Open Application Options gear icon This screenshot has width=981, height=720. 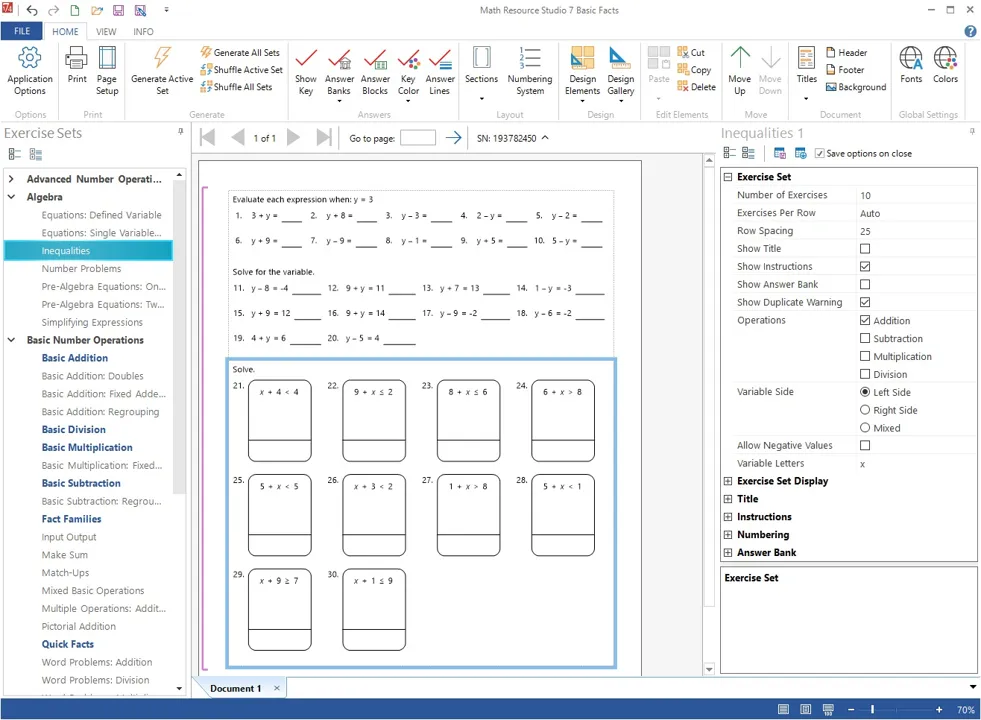coord(29,58)
